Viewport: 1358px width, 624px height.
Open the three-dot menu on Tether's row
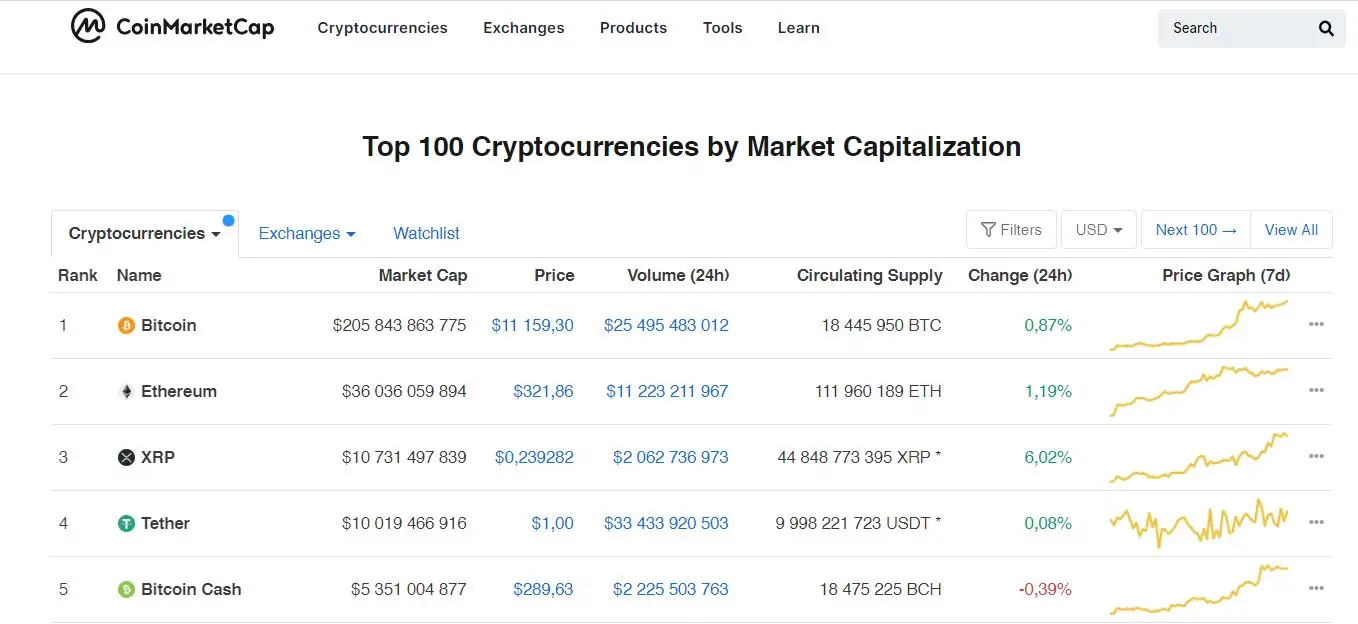tap(1316, 522)
